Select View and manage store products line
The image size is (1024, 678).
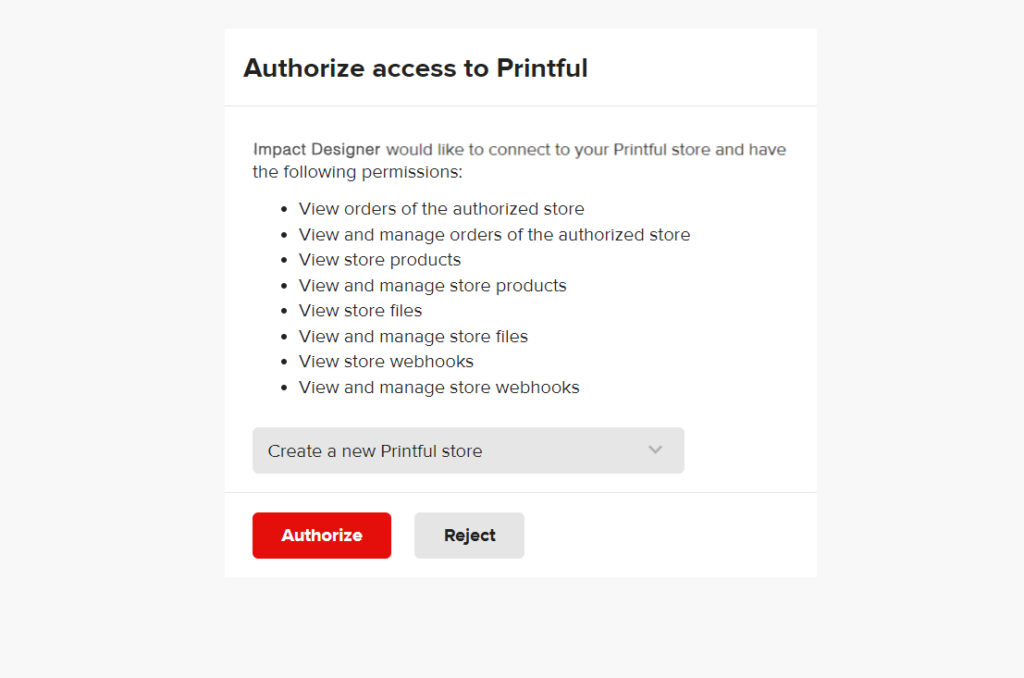432,286
